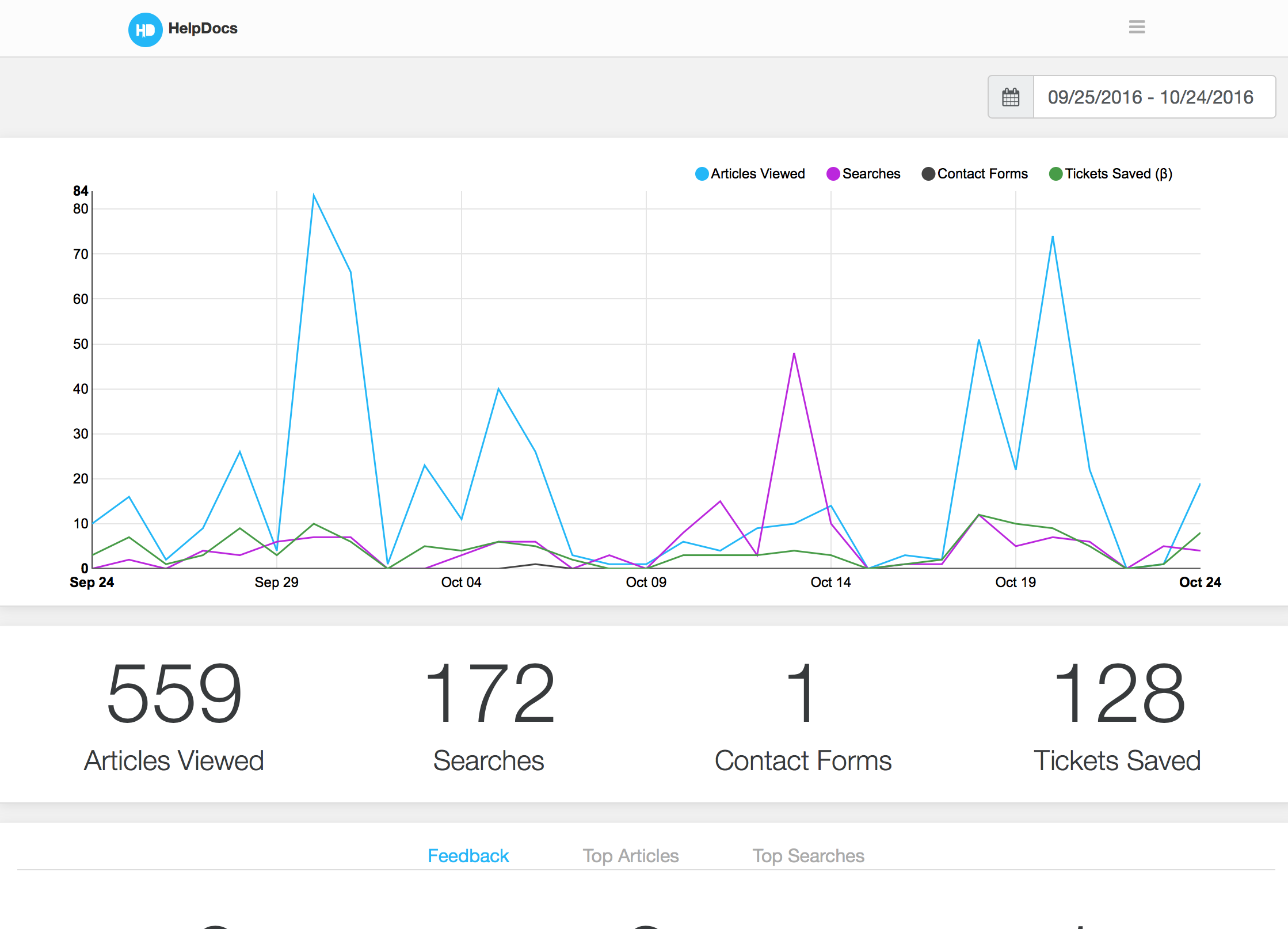Image resolution: width=1288 pixels, height=929 pixels.
Task: Click the blue Articles Viewed legend dot
Action: [701, 173]
